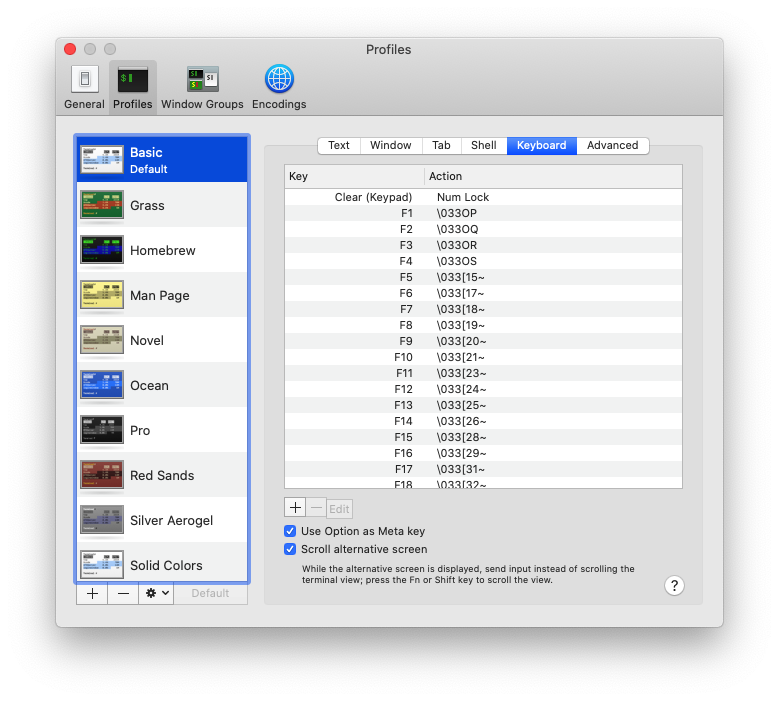Select the F2 key row
The image size is (779, 701).
click(483, 229)
